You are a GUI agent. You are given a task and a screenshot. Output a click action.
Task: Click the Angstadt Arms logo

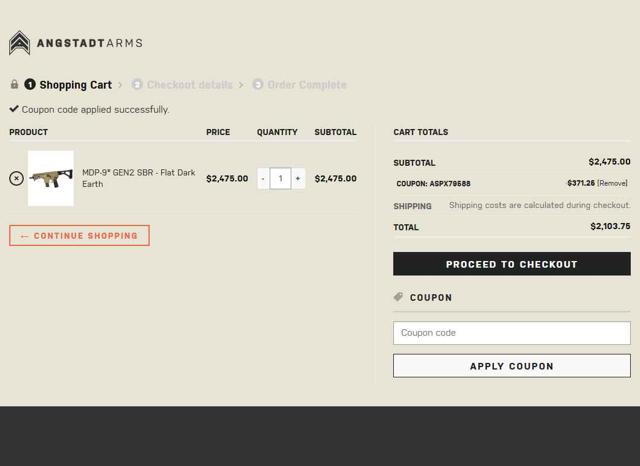pos(76,43)
